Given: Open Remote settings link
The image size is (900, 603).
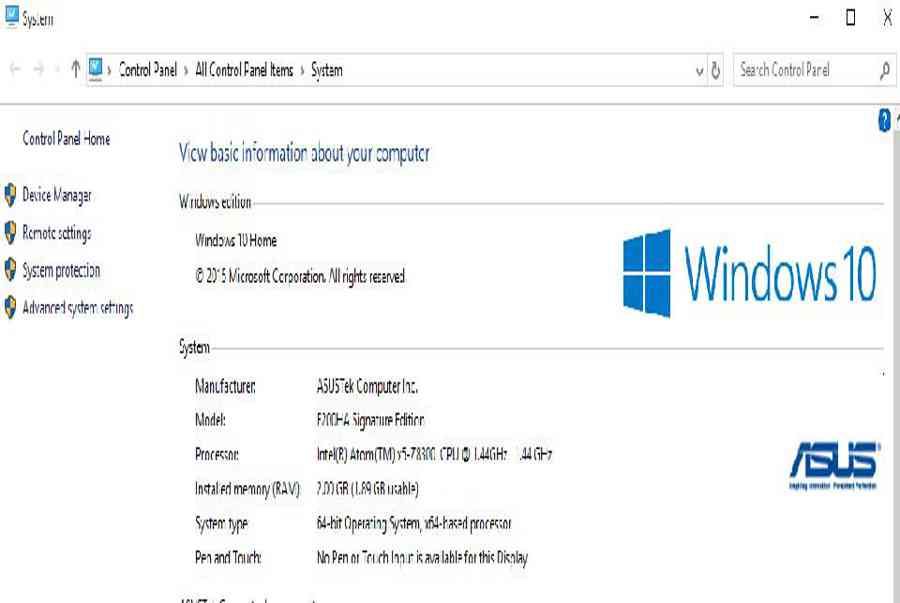Looking at the screenshot, I should coord(57,233).
